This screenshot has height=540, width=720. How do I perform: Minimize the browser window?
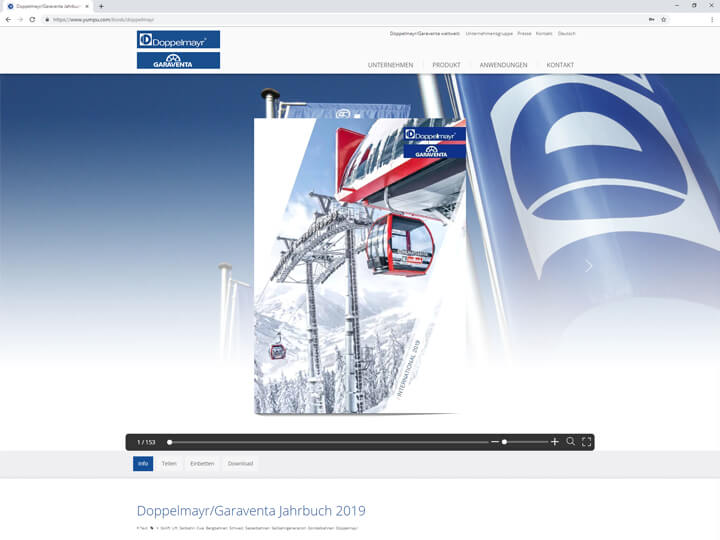[x=677, y=6]
